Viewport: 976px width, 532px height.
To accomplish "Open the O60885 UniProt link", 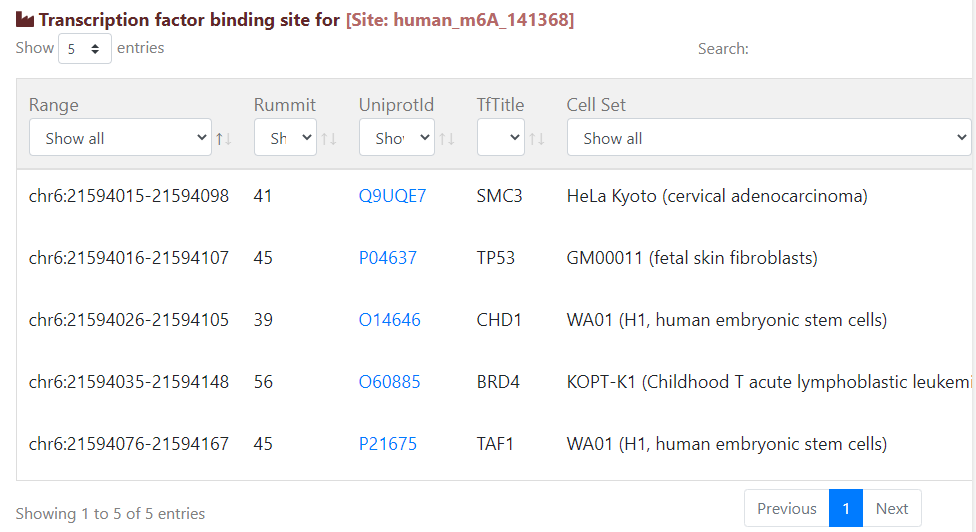I will (x=390, y=382).
